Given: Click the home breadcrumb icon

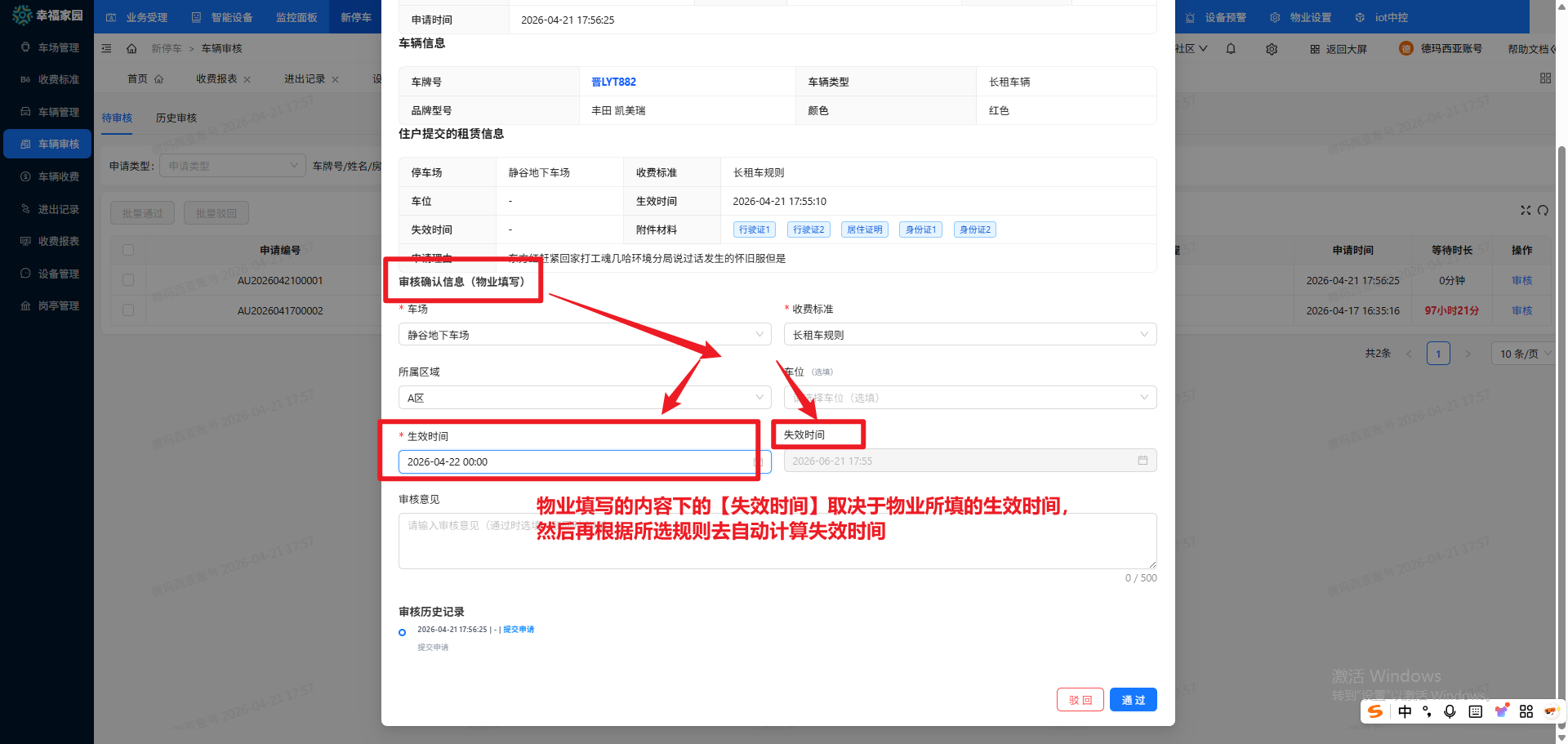Looking at the screenshot, I should [131, 48].
